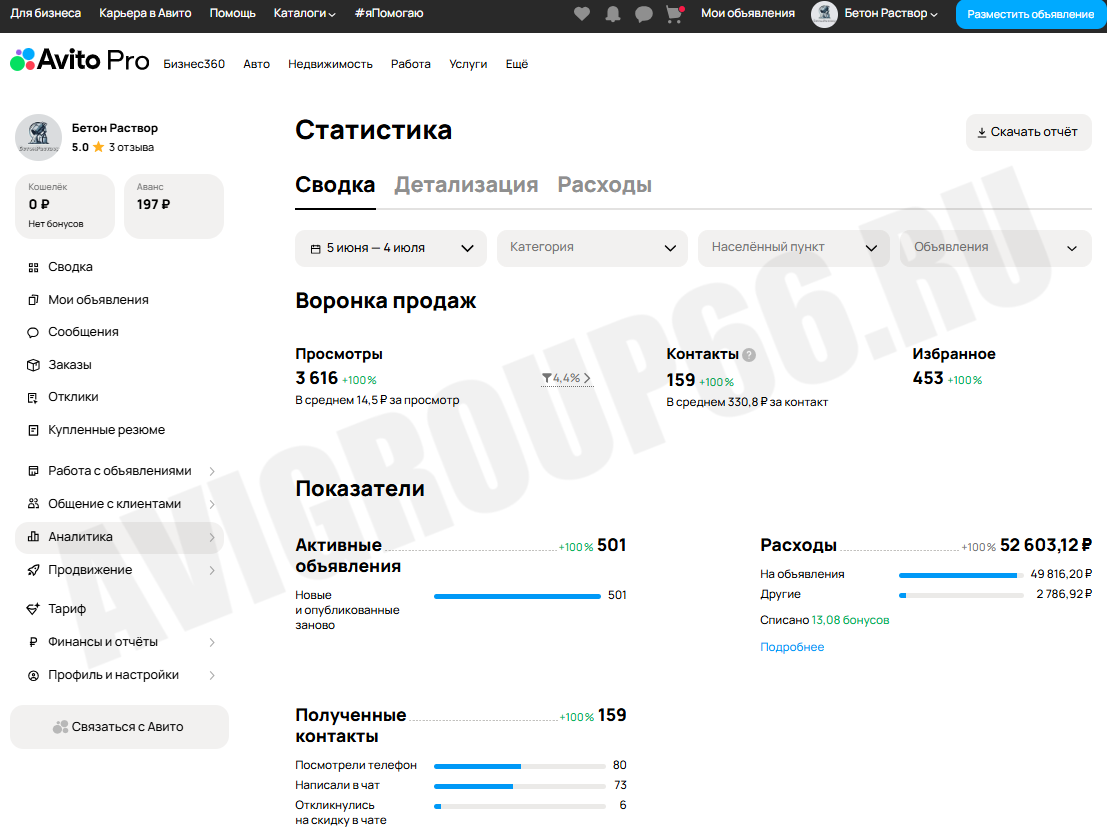Click the rating star beside 5.0
This screenshot has height=833, width=1107.
pyautogui.click(x=98, y=147)
